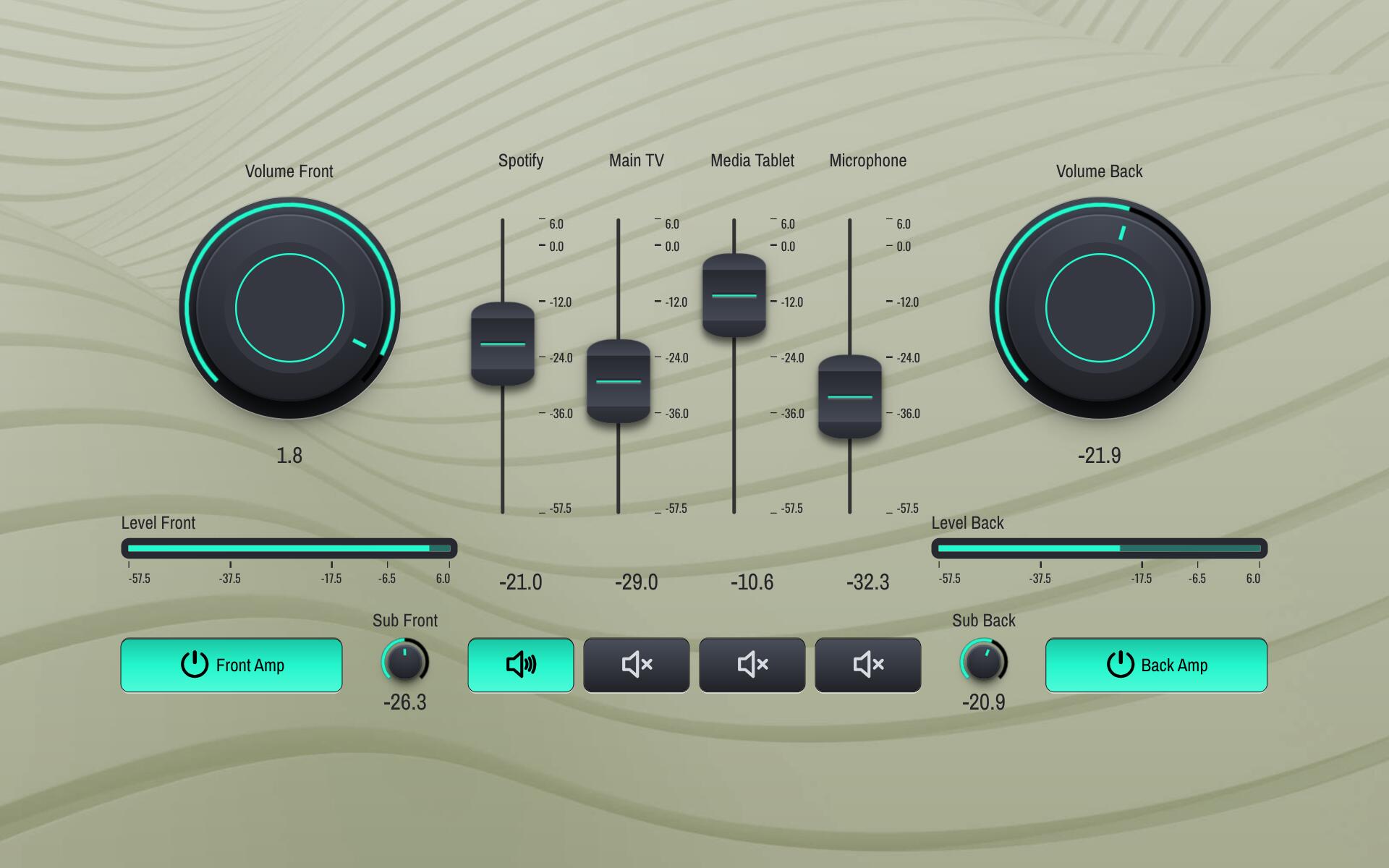Click the Volume Back value -21.9
This screenshot has width=1389, height=868.
1099,456
